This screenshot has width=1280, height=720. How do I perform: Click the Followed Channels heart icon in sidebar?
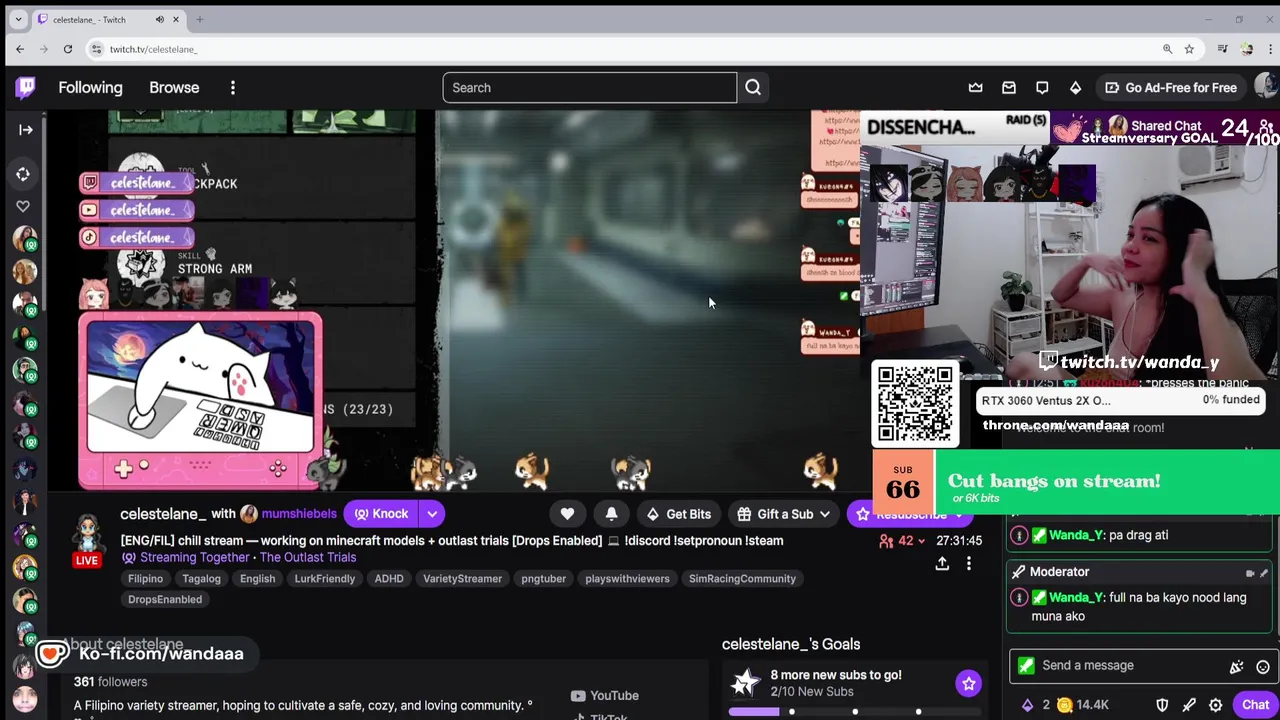(23, 206)
